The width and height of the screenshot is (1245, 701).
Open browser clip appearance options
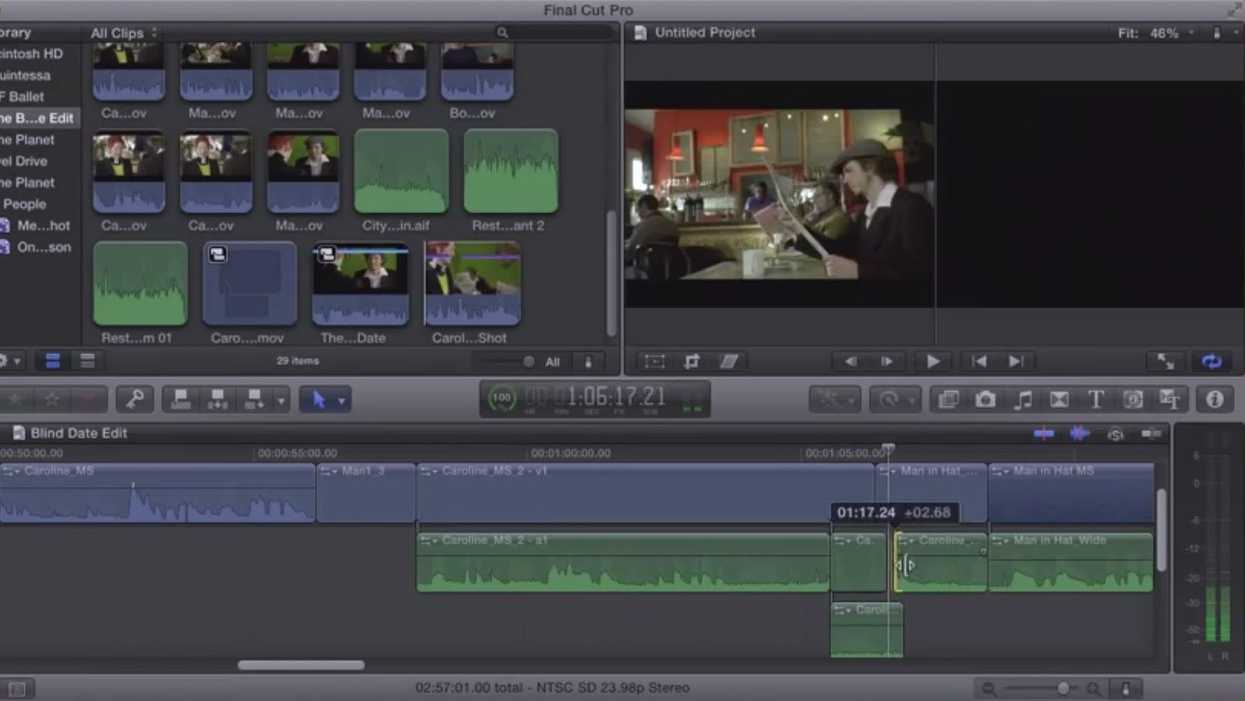tap(588, 361)
